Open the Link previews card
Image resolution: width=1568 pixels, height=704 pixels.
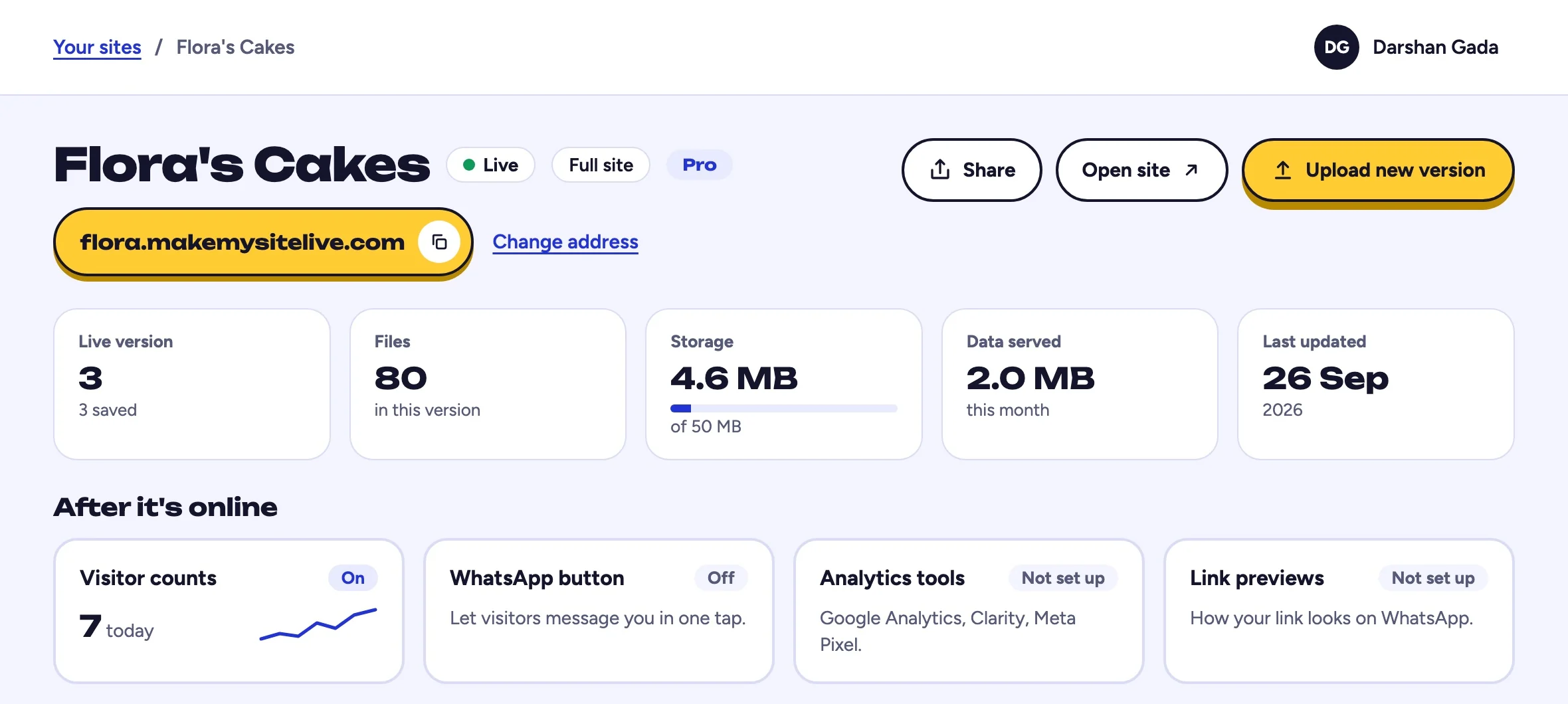pos(1339,611)
